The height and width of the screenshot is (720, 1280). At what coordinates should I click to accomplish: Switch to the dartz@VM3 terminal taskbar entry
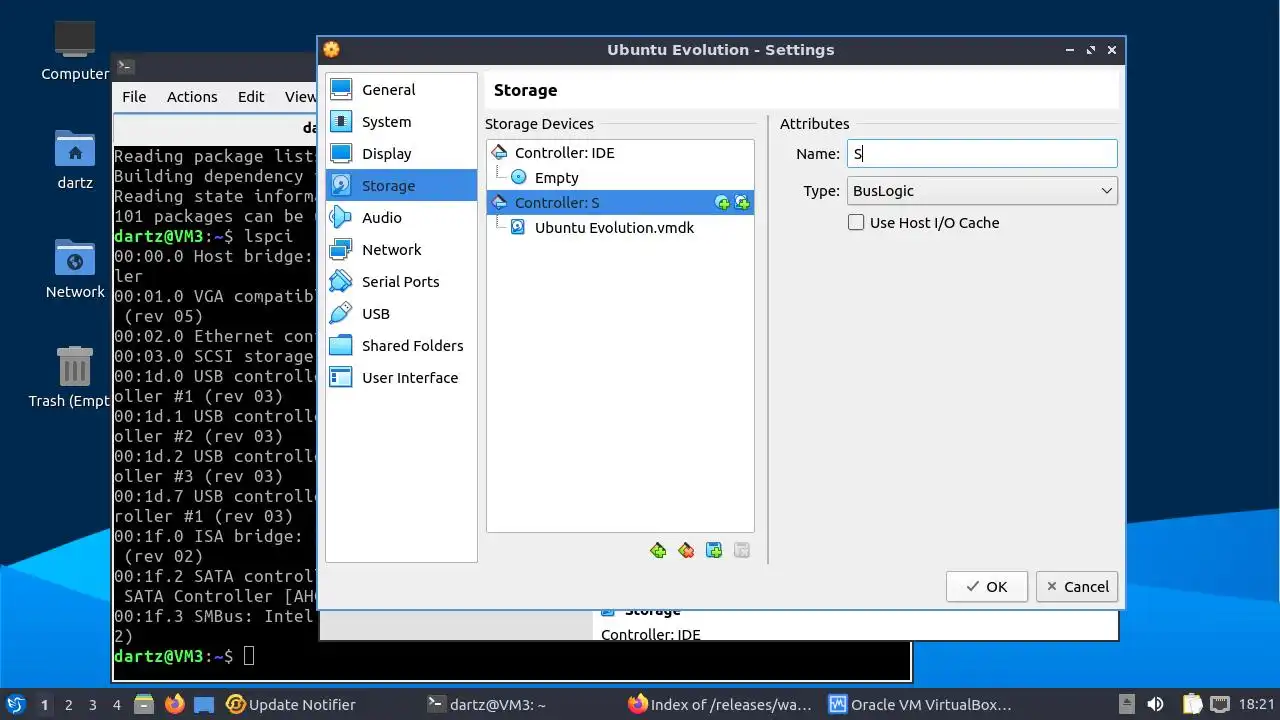pyautogui.click(x=487, y=705)
